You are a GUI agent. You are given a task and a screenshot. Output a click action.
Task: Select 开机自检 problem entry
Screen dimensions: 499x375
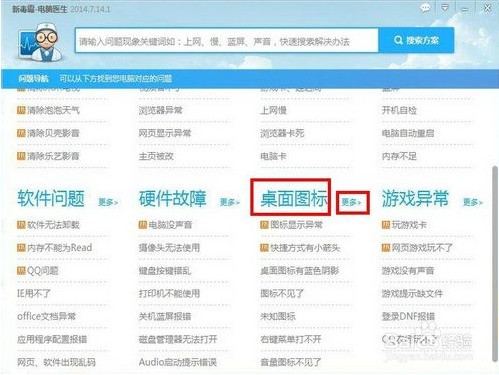tap(399, 110)
